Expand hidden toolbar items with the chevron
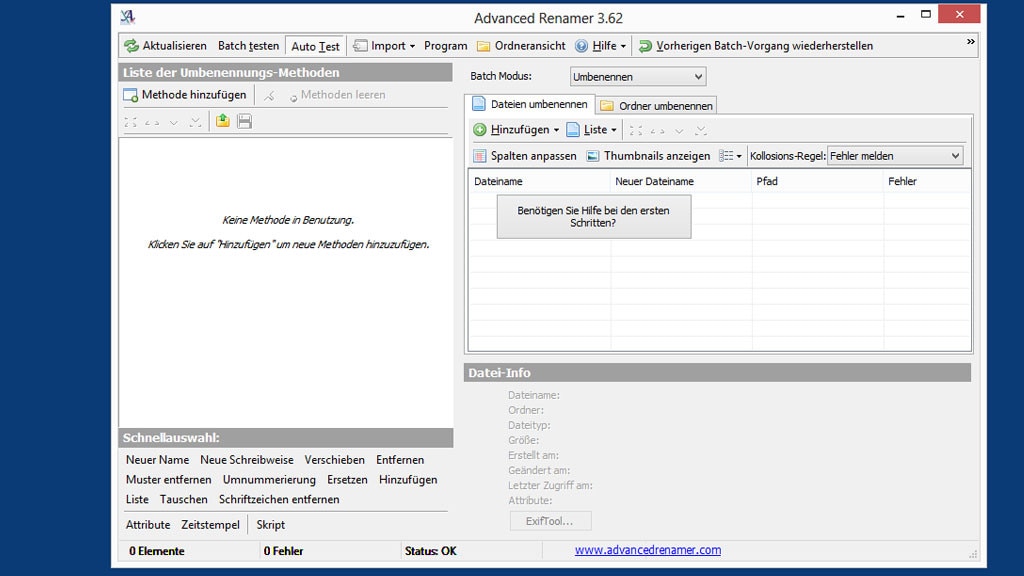1024x576 pixels. coord(970,42)
